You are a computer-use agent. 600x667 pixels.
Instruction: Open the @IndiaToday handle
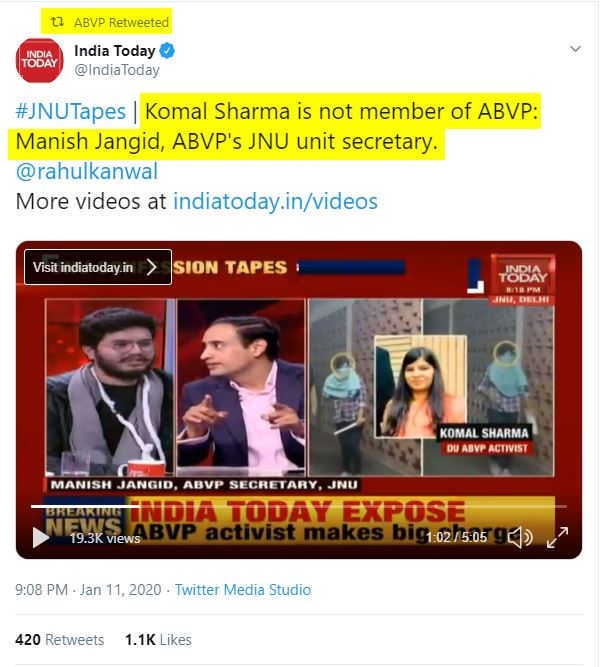117,70
